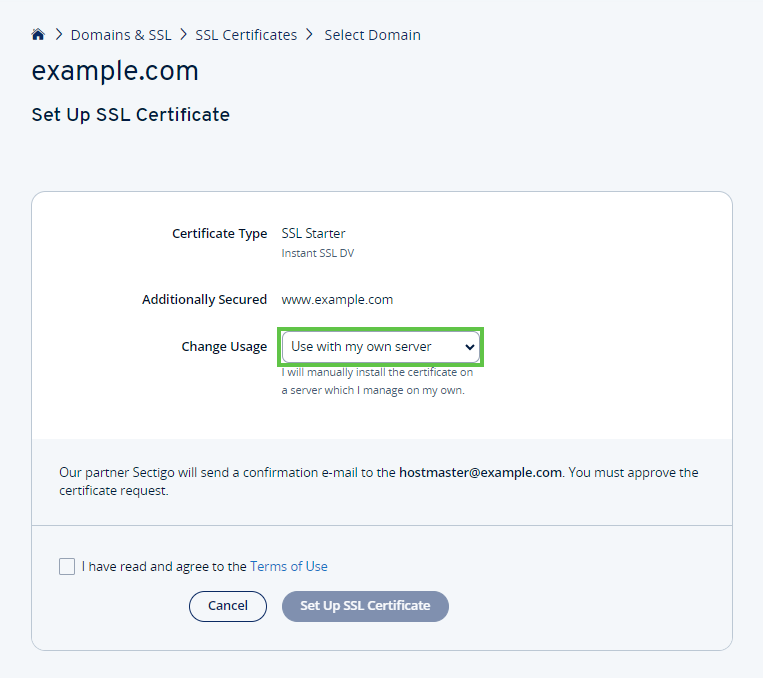Click the Instant SSL DV subtitle
This screenshot has height=678, width=763.
tap(318, 254)
